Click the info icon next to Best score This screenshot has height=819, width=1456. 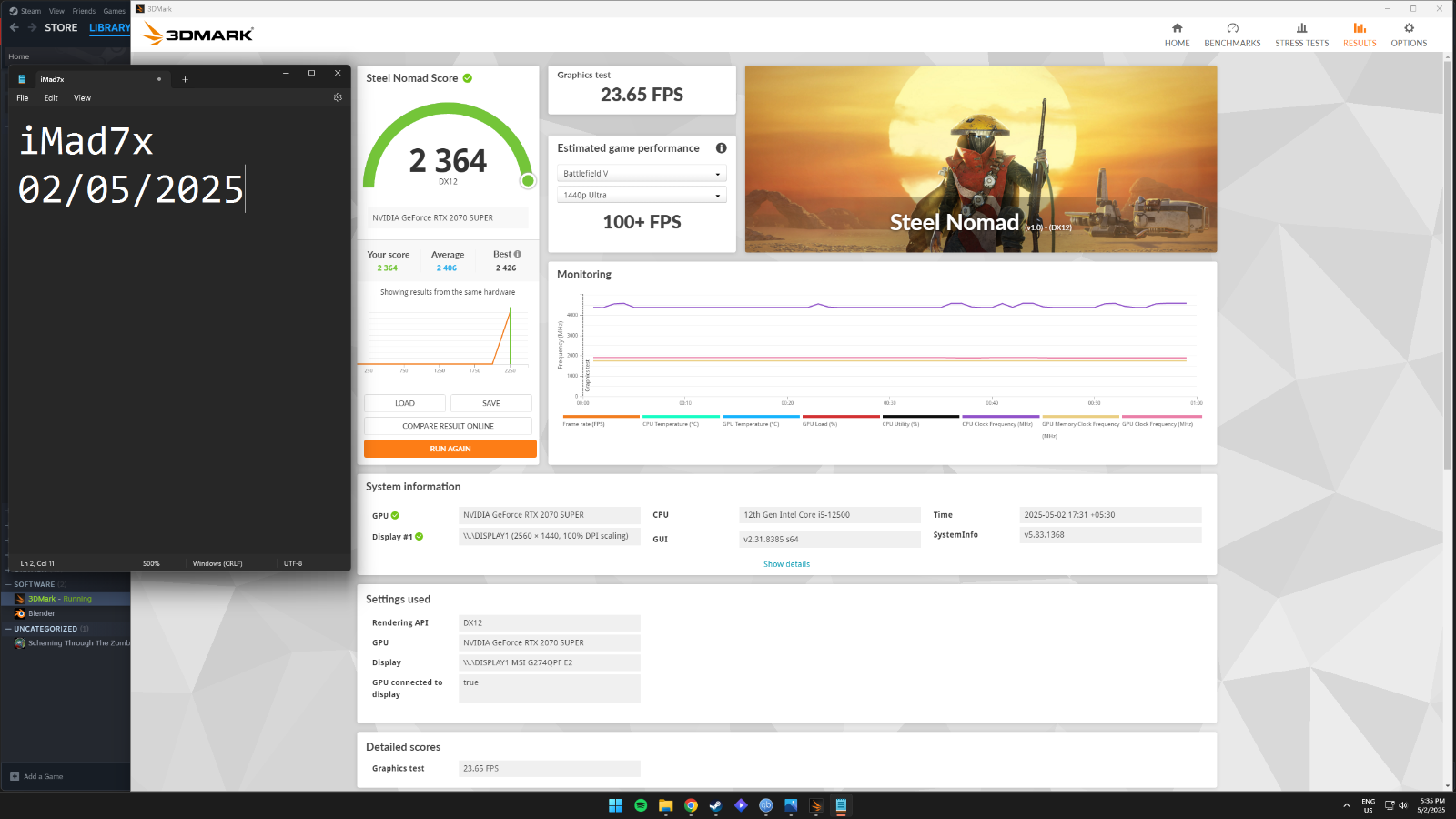[x=518, y=254]
